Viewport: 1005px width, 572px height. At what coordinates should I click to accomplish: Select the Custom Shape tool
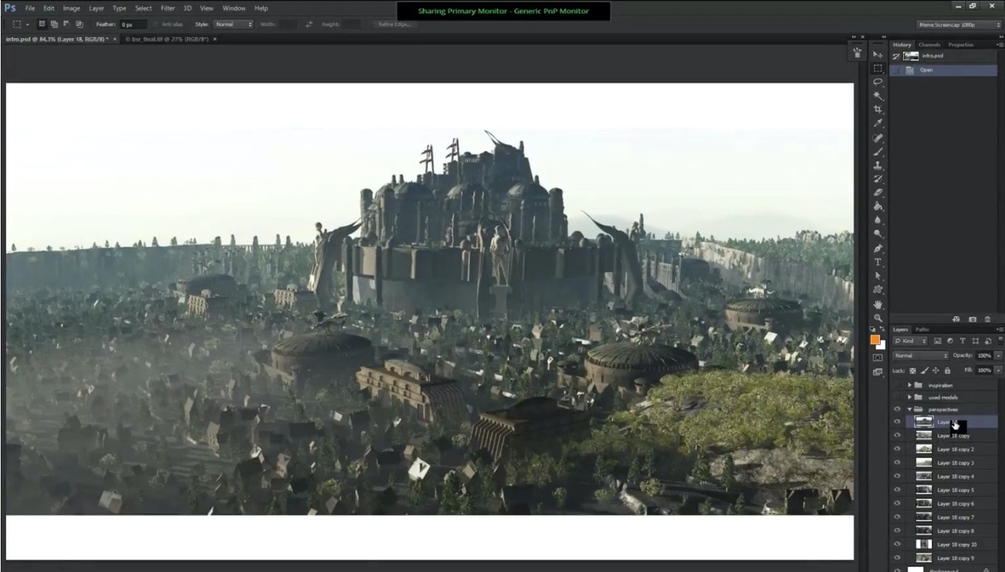[878, 290]
